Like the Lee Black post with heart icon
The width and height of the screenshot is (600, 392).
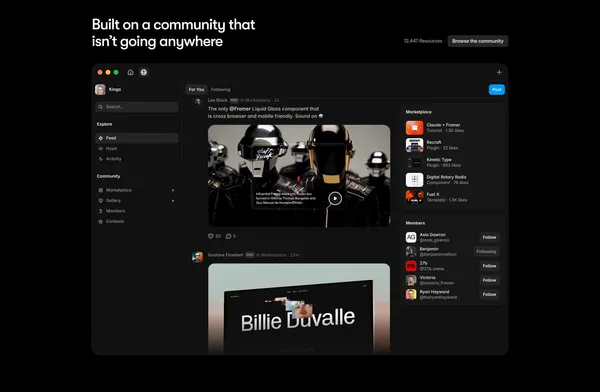[x=210, y=236]
